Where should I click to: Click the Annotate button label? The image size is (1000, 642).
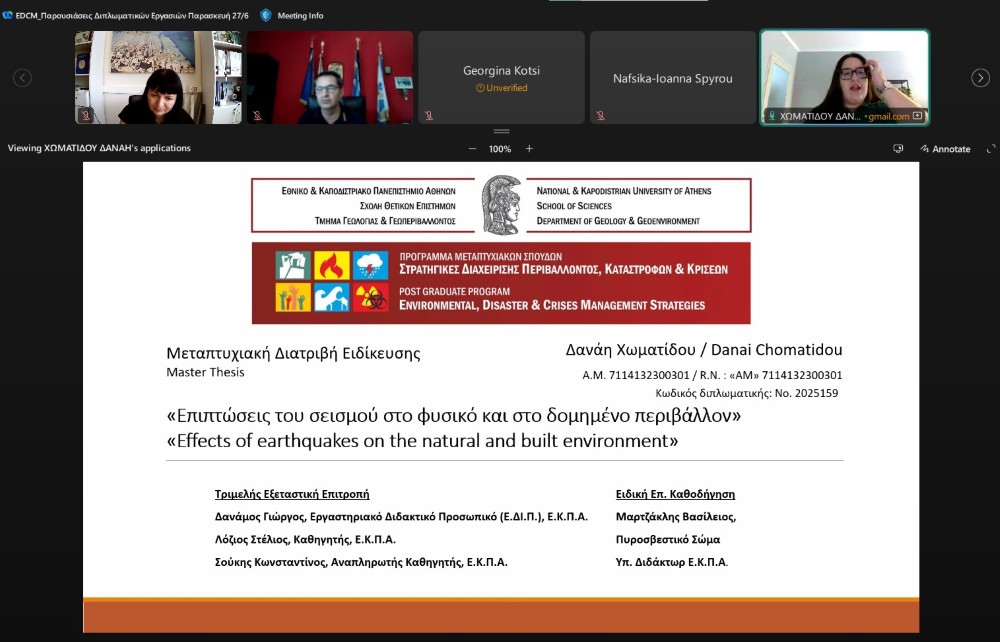(951, 149)
